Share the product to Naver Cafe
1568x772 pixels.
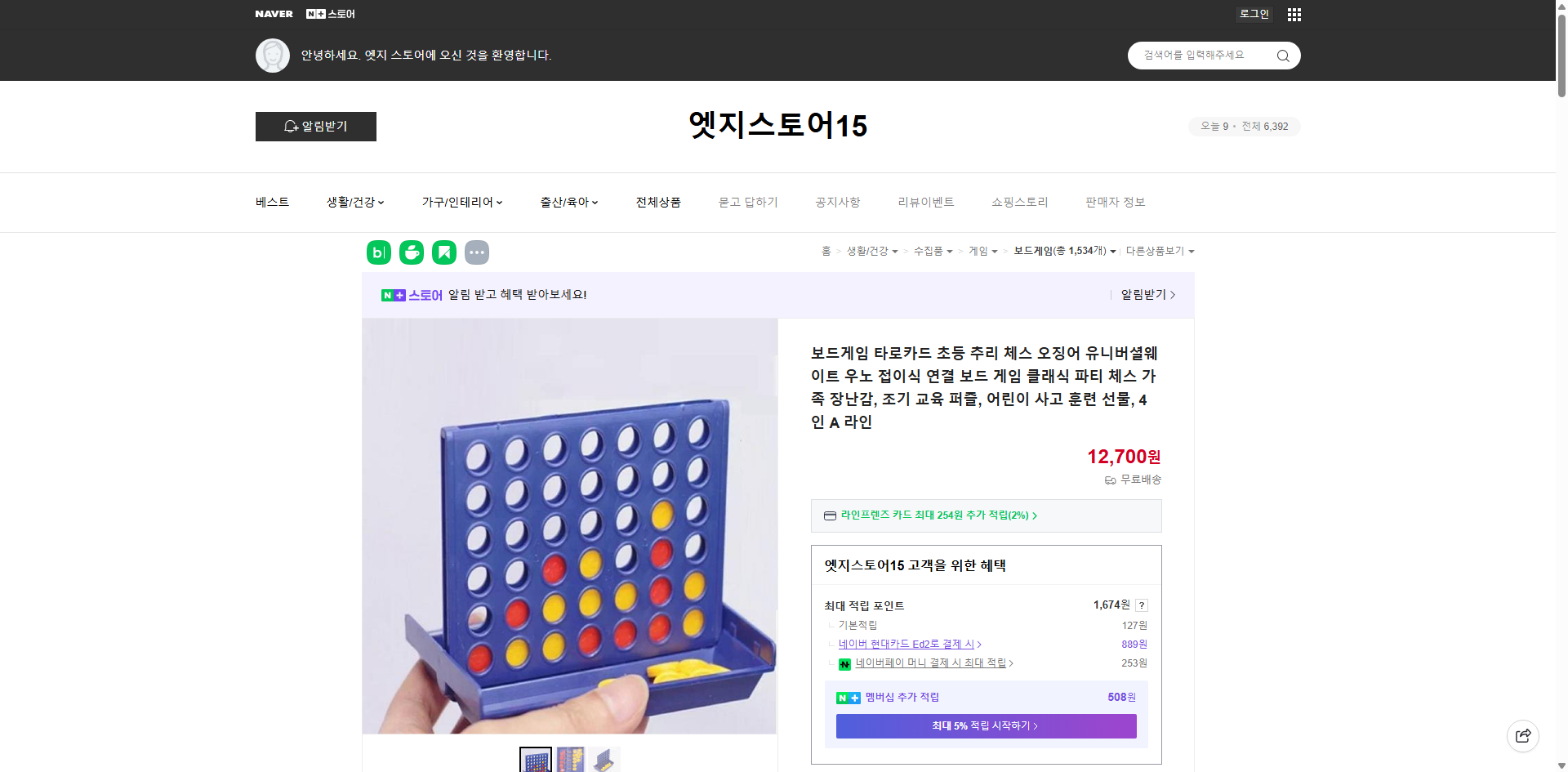411,252
